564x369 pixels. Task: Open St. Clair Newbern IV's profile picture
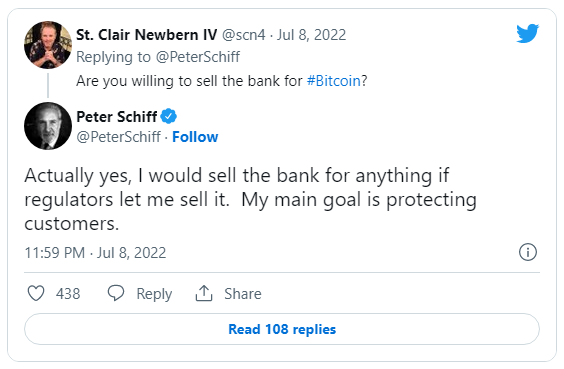point(48,45)
